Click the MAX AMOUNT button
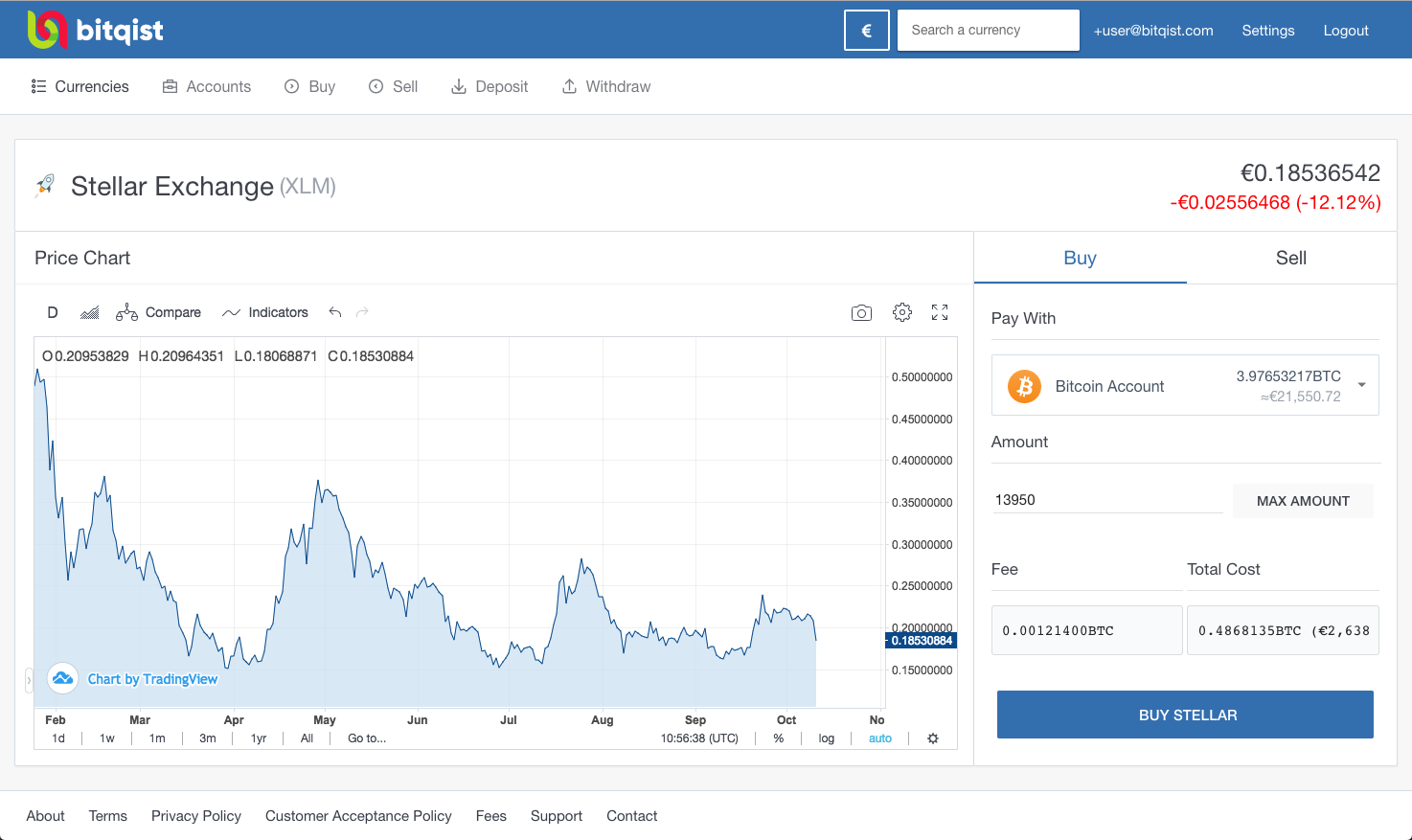This screenshot has width=1412, height=840. coord(1303,501)
